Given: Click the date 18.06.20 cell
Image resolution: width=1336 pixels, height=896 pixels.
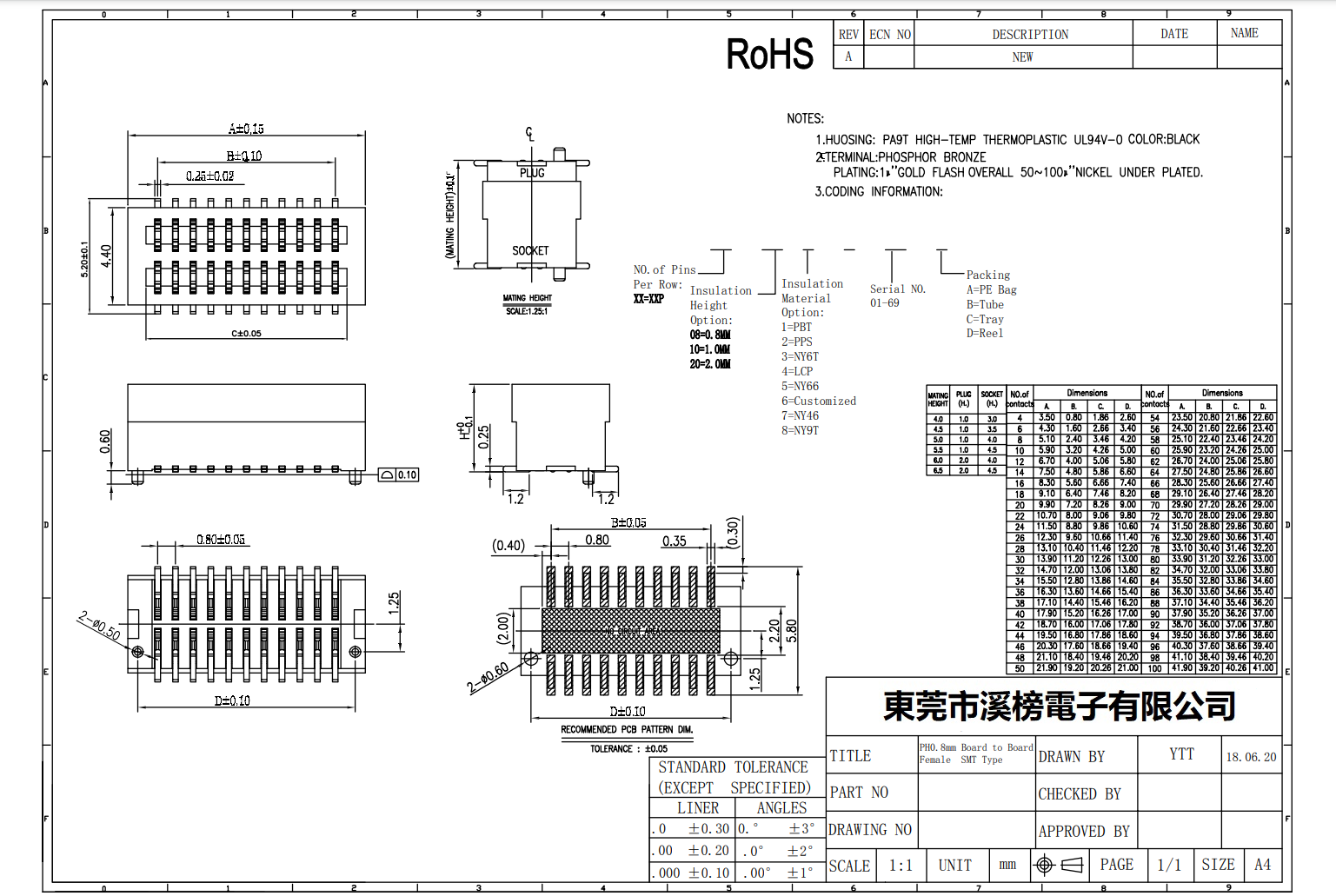Looking at the screenshot, I should [1251, 757].
